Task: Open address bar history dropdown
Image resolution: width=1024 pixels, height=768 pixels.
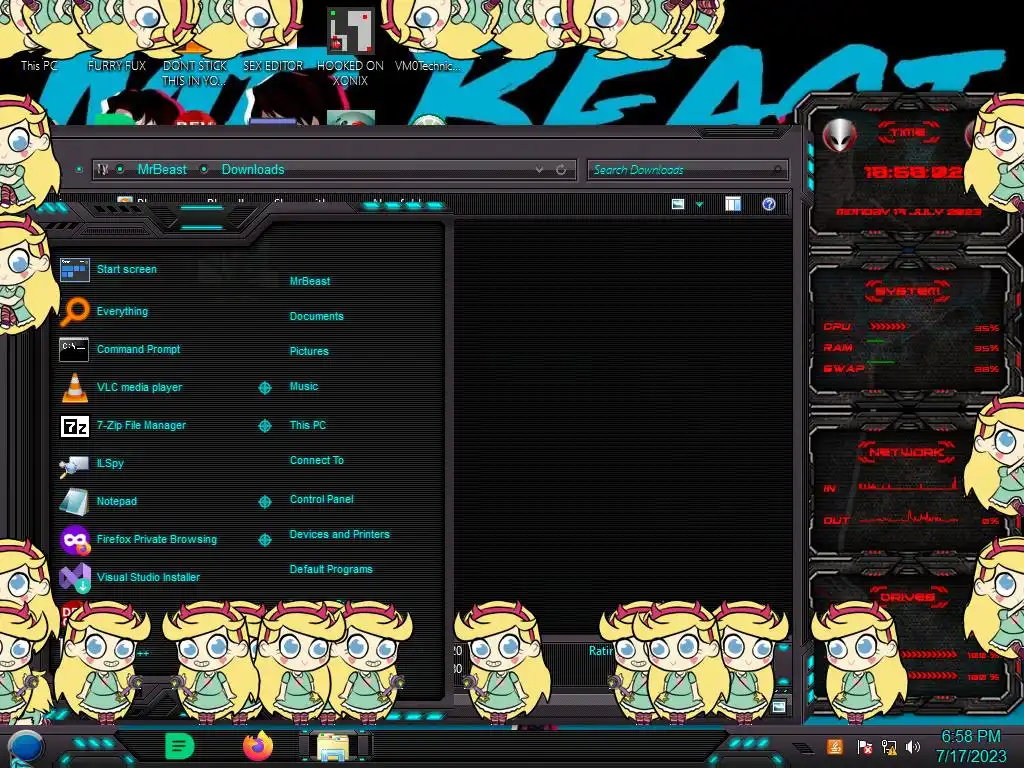Action: pyautogui.click(x=539, y=170)
